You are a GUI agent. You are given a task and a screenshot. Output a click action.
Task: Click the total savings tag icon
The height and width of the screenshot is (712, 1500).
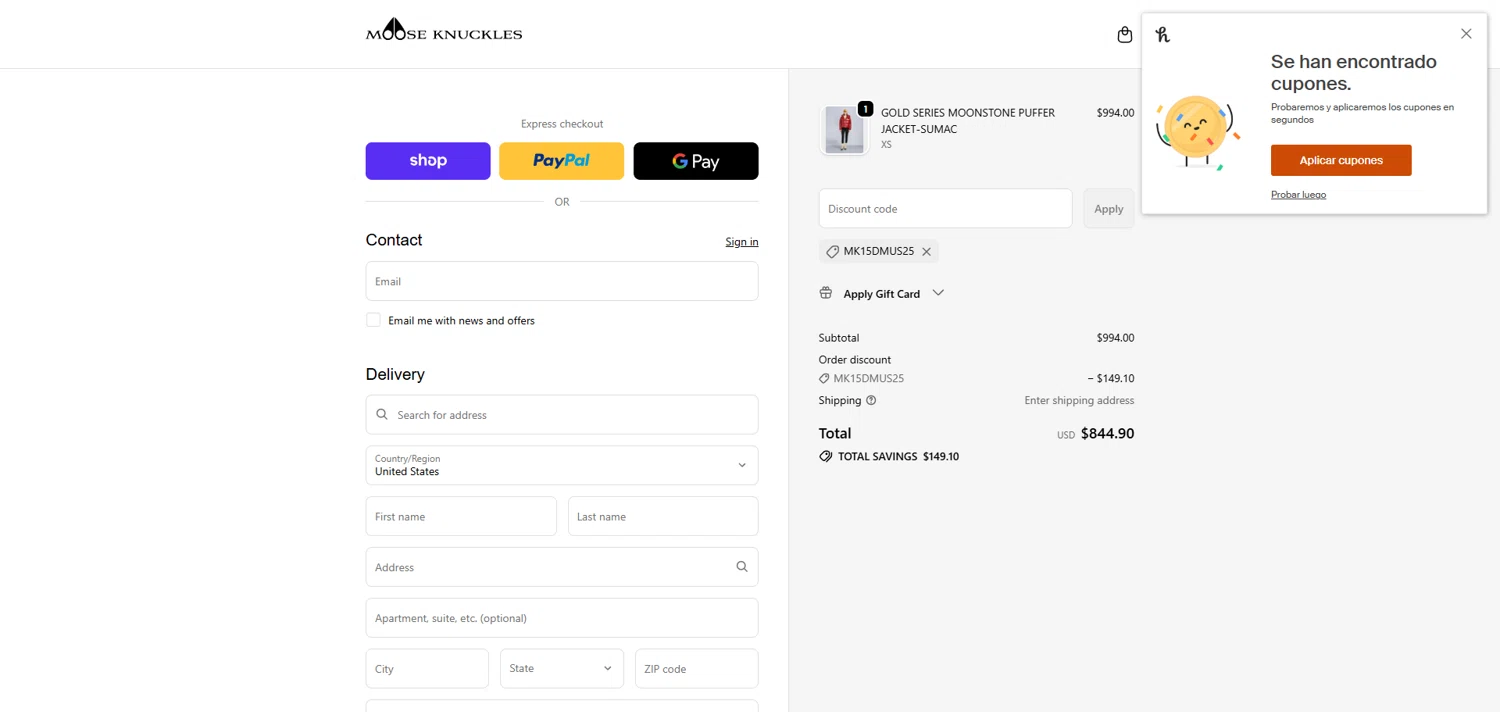coord(826,456)
